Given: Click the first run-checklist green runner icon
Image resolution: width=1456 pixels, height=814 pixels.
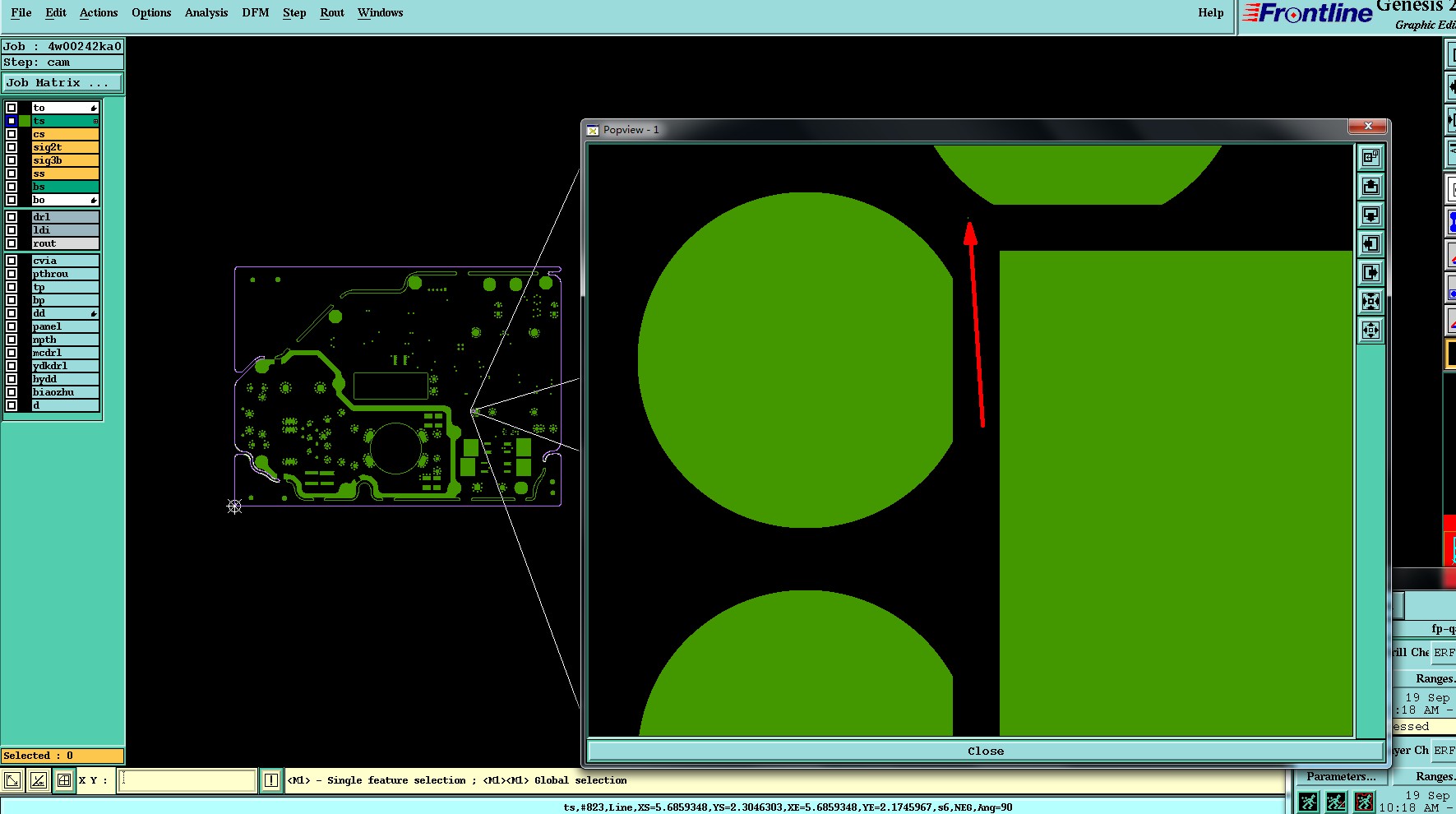Looking at the screenshot, I should [1309, 802].
